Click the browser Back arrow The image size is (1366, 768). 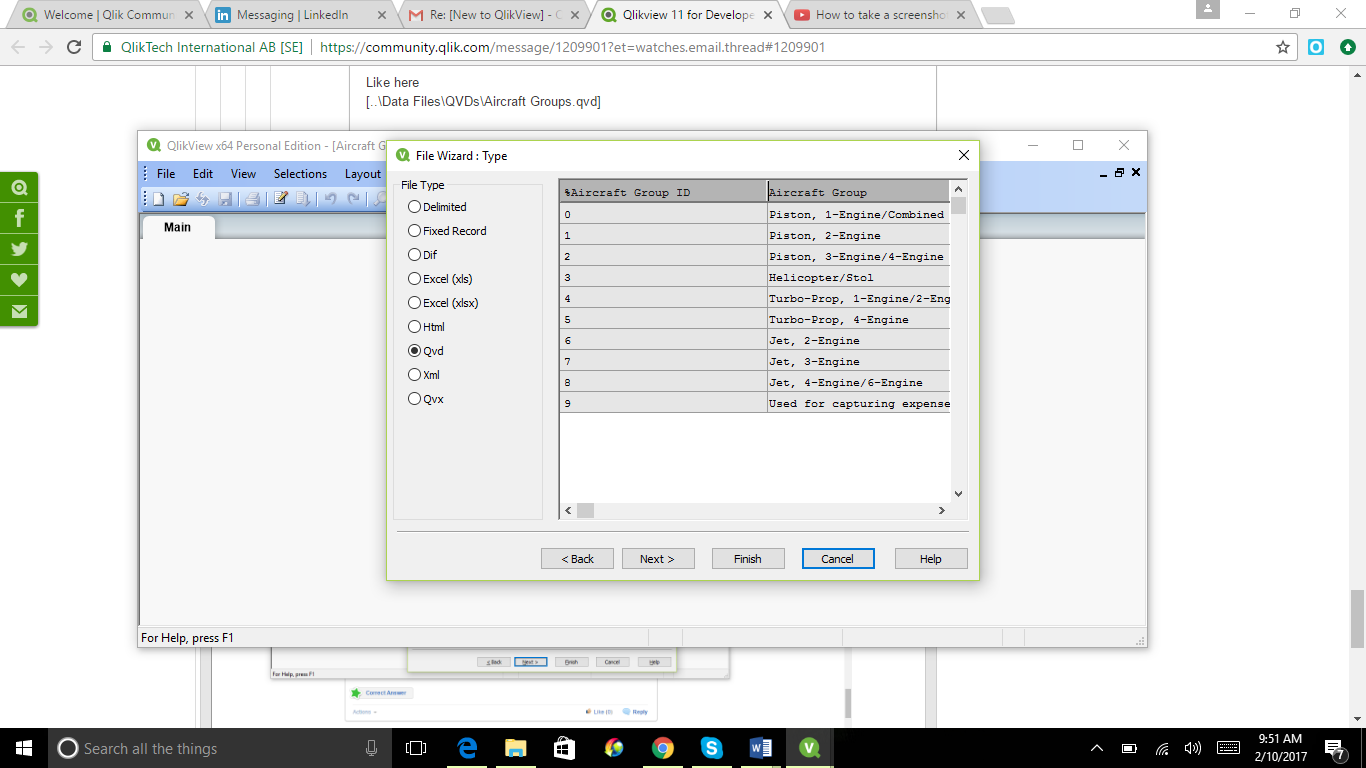18,47
